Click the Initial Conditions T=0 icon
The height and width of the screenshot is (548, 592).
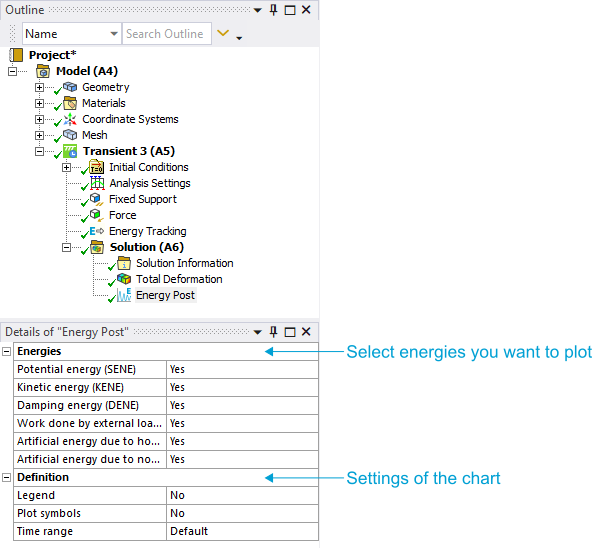tap(97, 167)
